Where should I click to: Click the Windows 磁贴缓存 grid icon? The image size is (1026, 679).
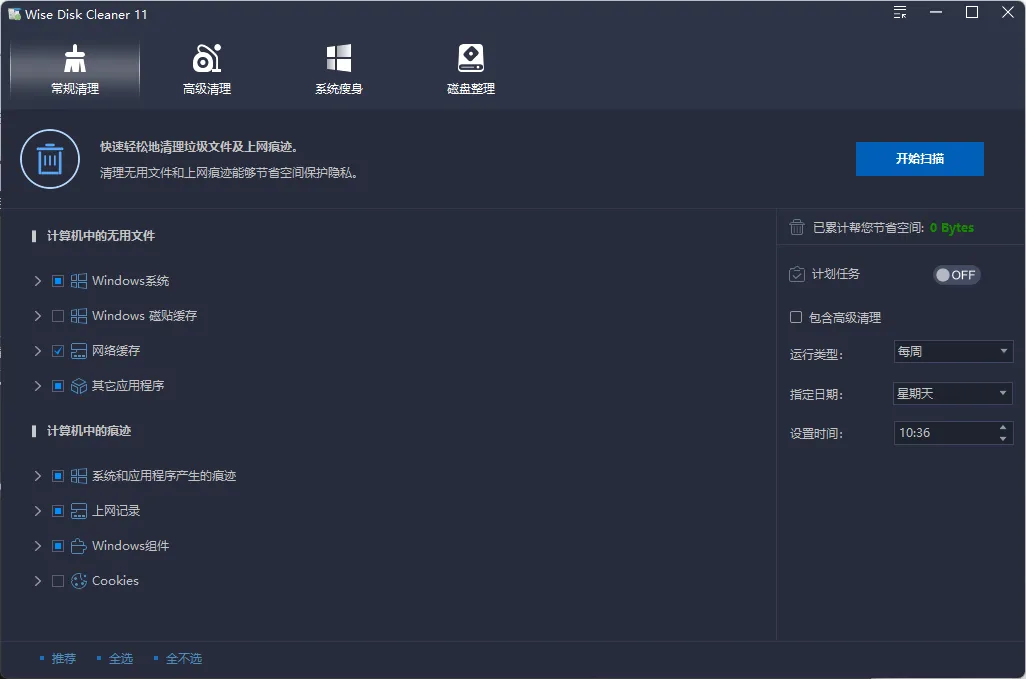pos(79,316)
